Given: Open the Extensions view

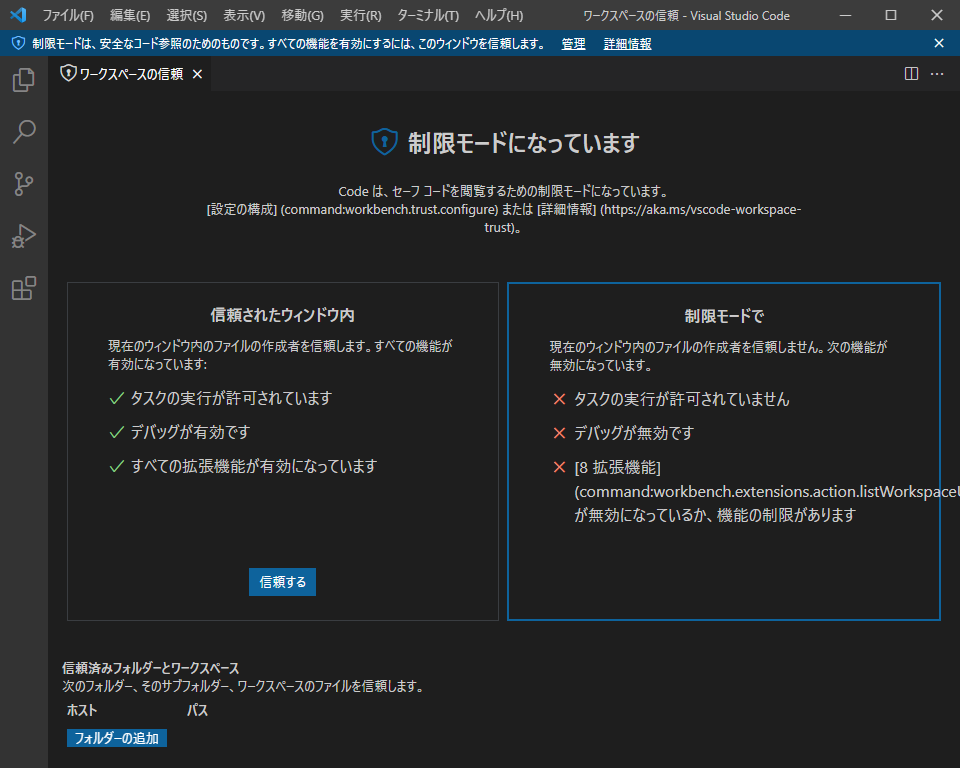Looking at the screenshot, I should [x=24, y=288].
